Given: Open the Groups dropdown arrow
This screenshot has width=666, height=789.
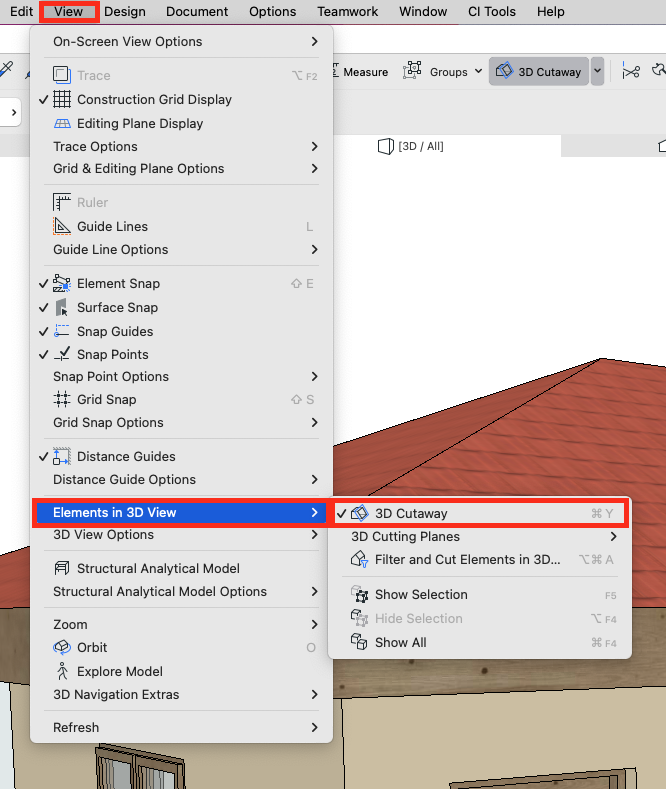Looking at the screenshot, I should tap(478, 71).
